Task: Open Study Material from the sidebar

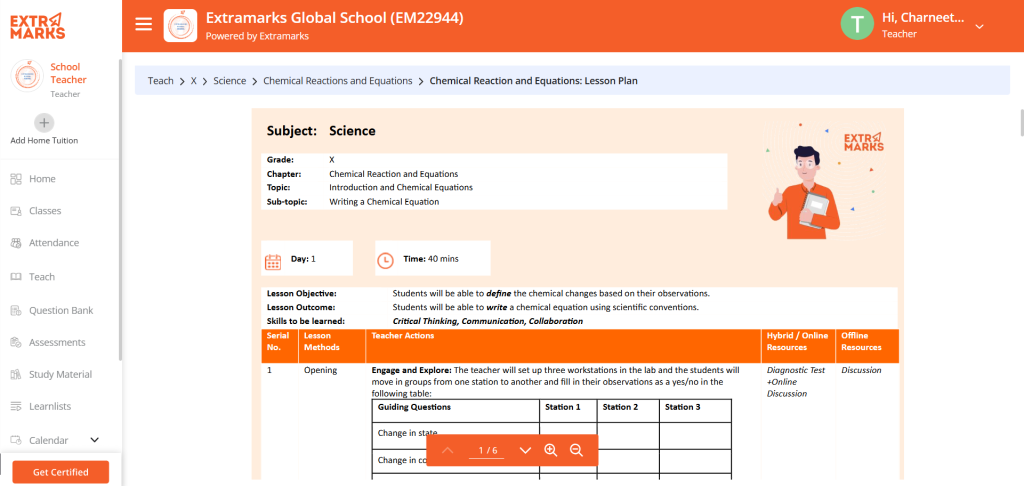Action: [60, 374]
